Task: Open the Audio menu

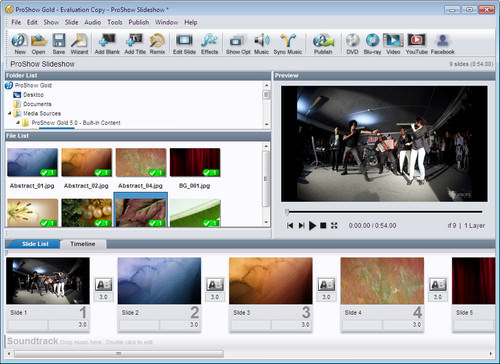Action: (x=92, y=22)
